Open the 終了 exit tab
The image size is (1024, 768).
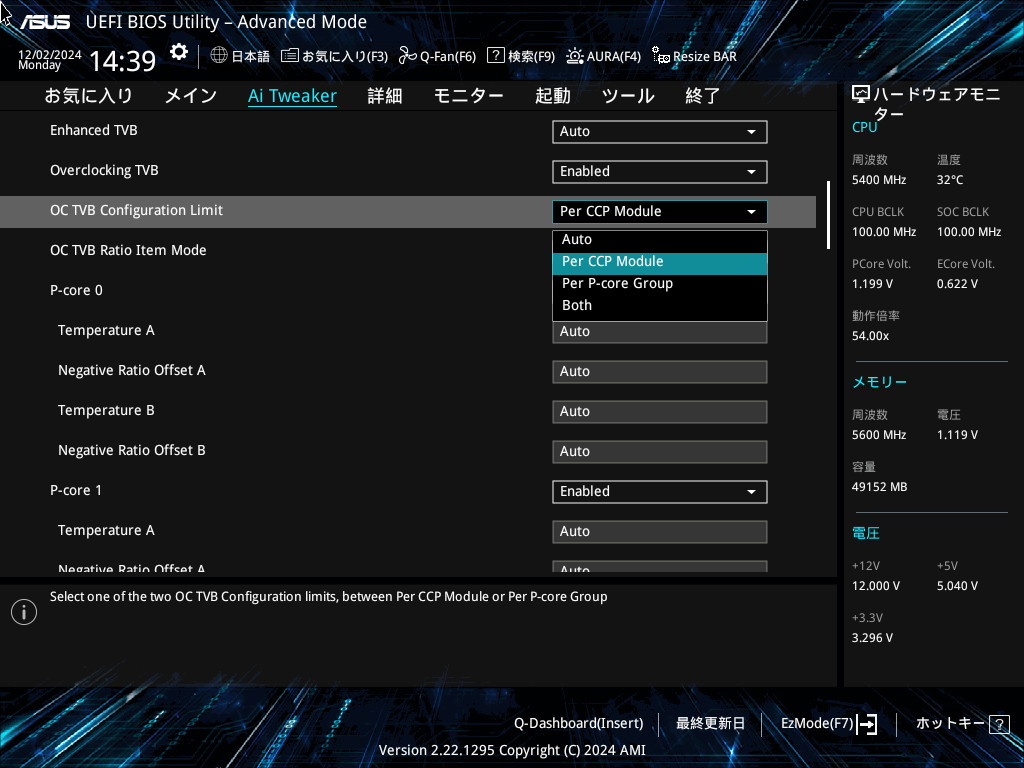point(703,96)
